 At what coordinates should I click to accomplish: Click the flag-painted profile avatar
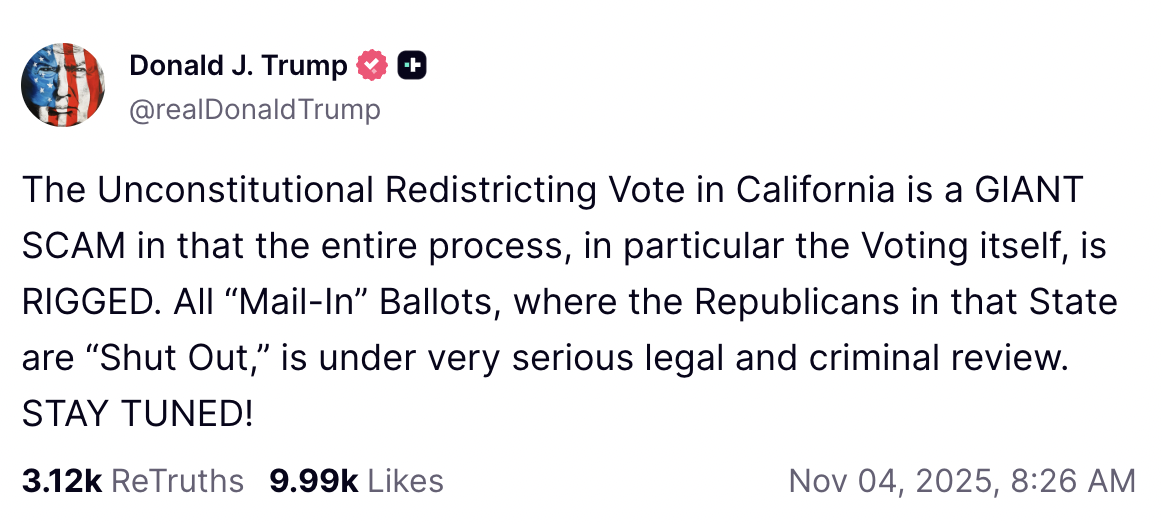click(x=65, y=84)
